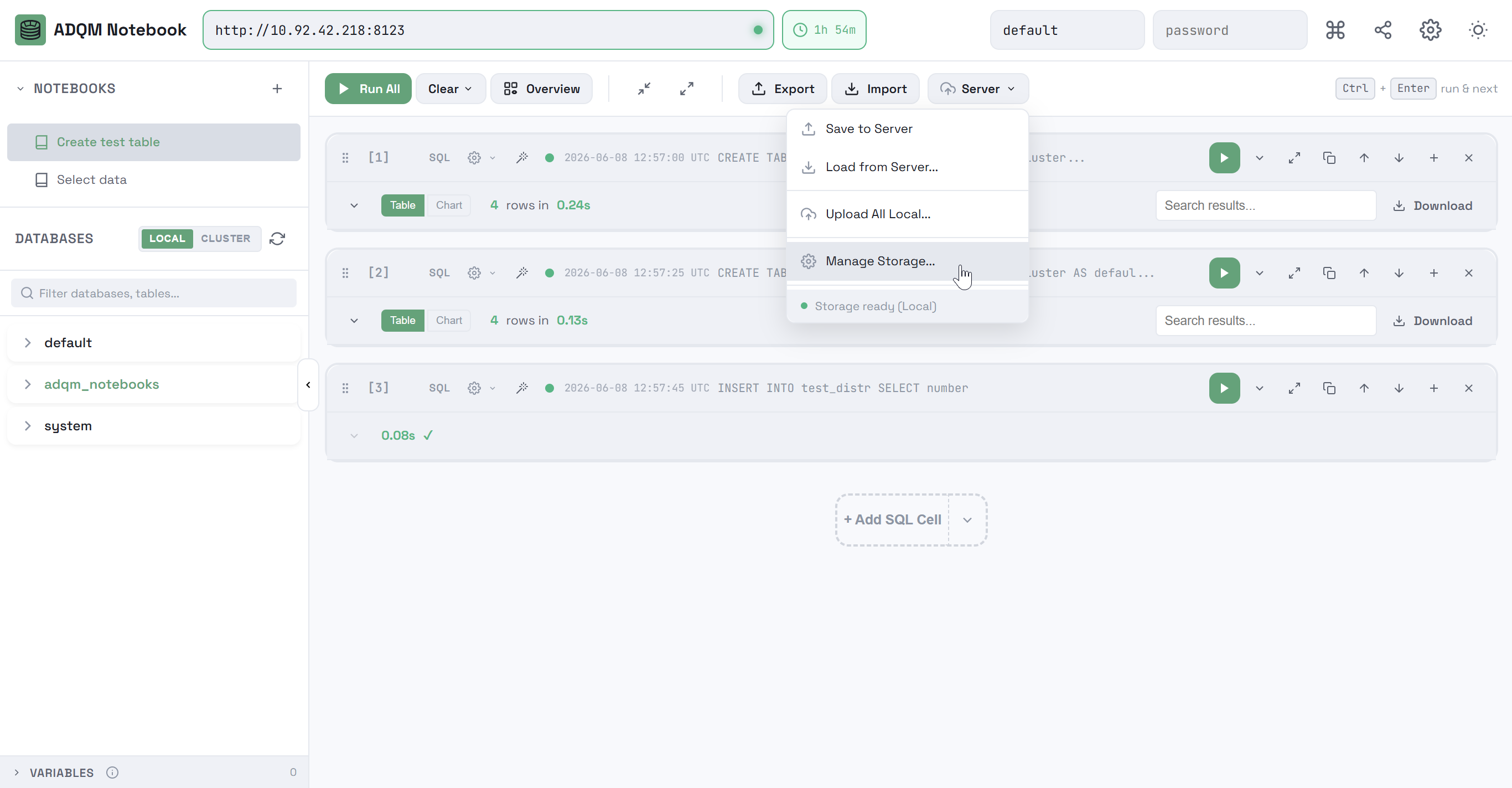Choose Manage Storage menu item
Viewport: 1512px width, 788px height.
tap(907, 261)
